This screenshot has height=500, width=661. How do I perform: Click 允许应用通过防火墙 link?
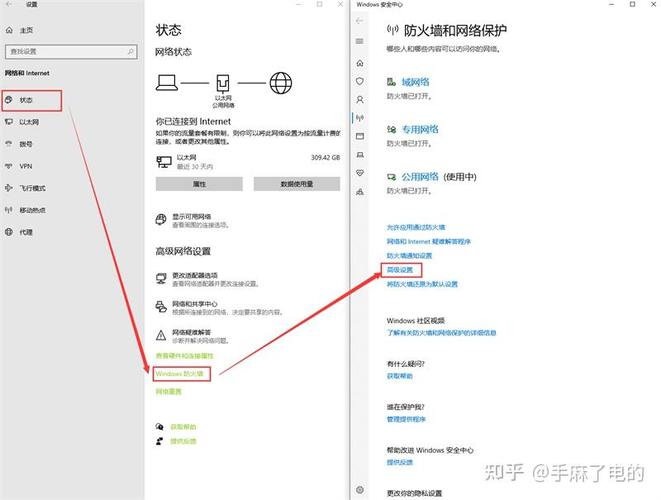pyautogui.click(x=416, y=227)
